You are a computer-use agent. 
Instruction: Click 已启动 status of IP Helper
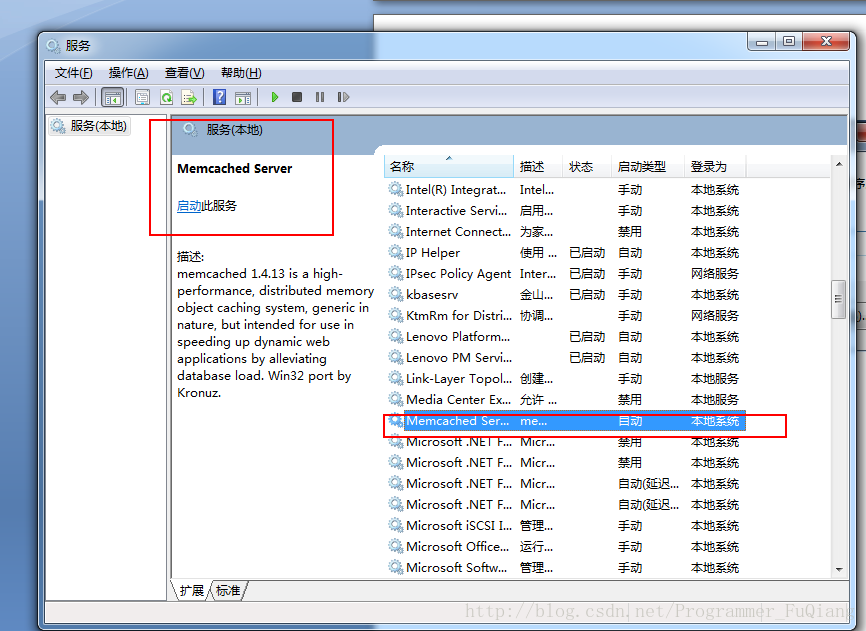pos(587,253)
